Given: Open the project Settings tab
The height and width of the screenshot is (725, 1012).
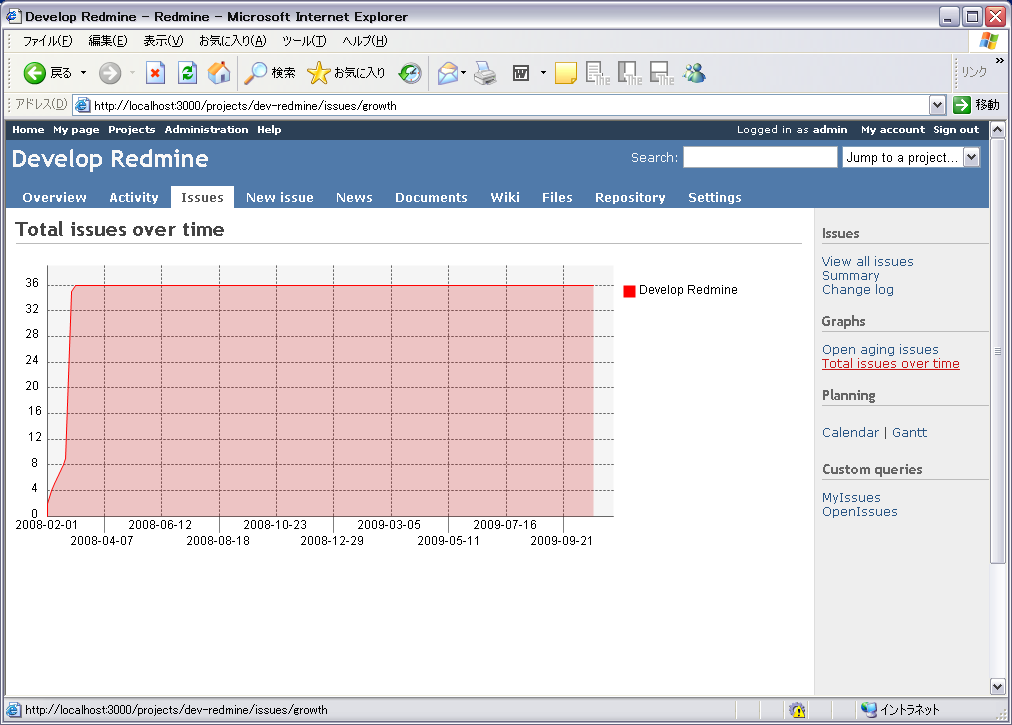Looking at the screenshot, I should (714, 198).
